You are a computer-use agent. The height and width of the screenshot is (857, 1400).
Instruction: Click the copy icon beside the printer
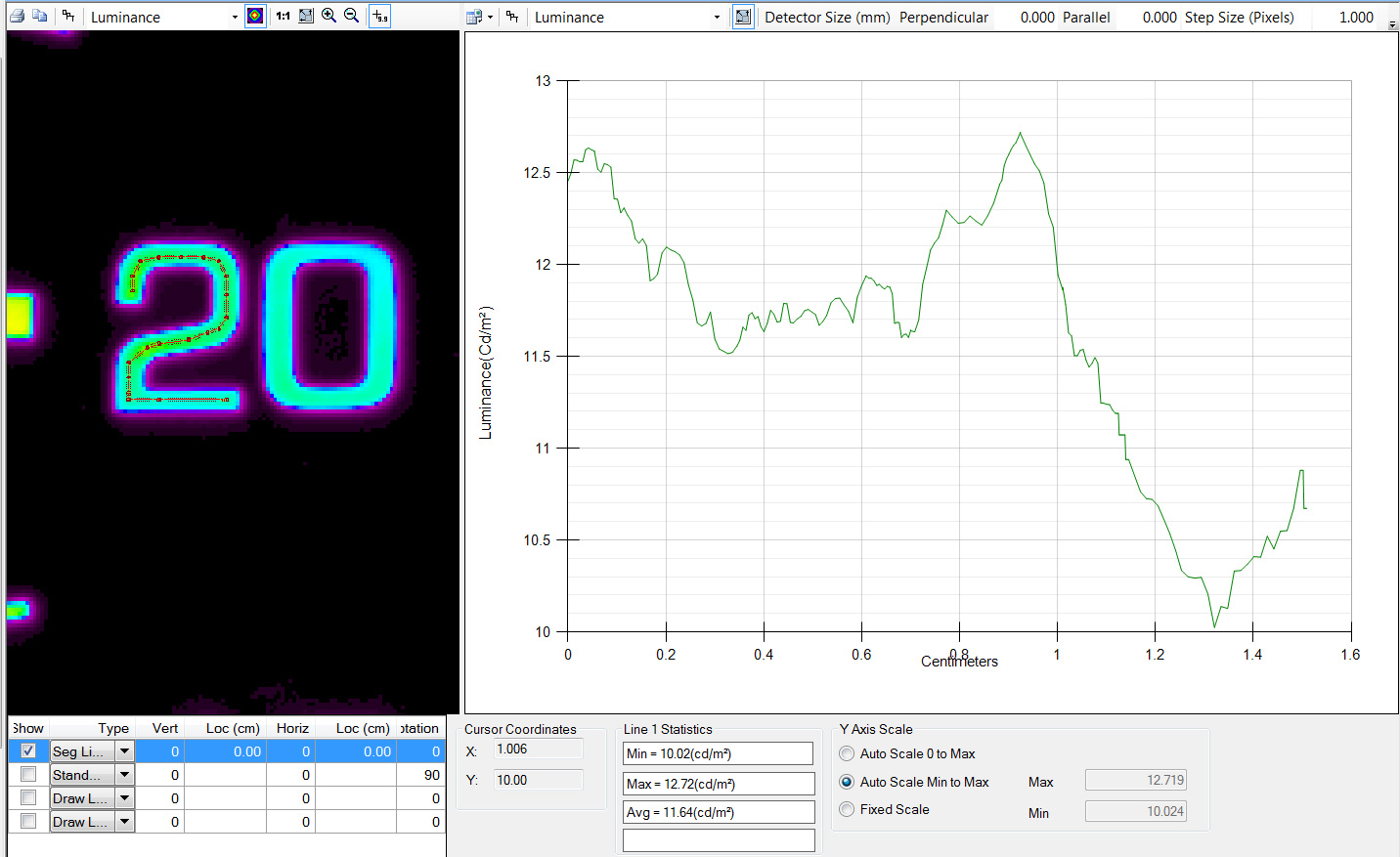[x=40, y=17]
